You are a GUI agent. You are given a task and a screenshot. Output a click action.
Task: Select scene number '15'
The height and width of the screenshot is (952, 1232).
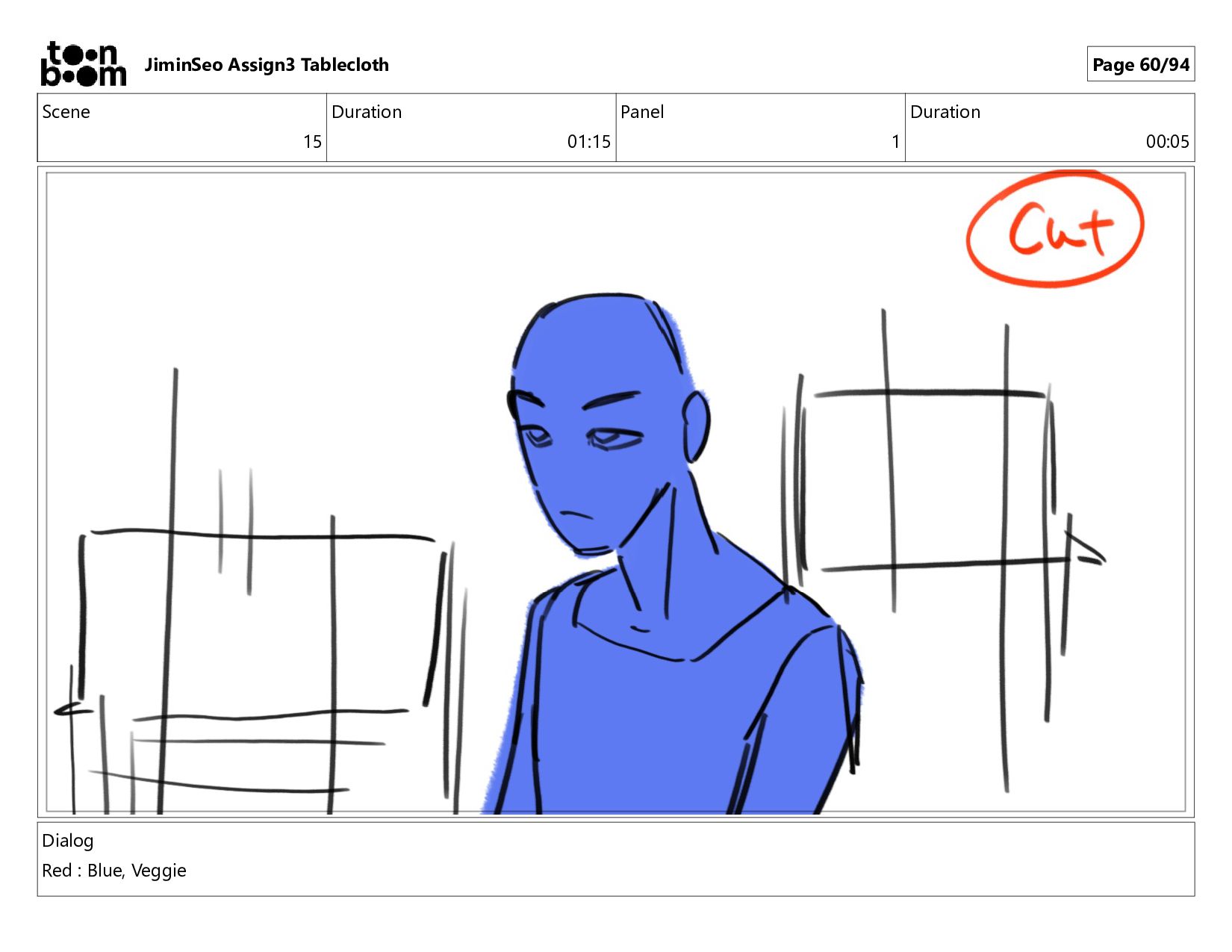tap(312, 142)
